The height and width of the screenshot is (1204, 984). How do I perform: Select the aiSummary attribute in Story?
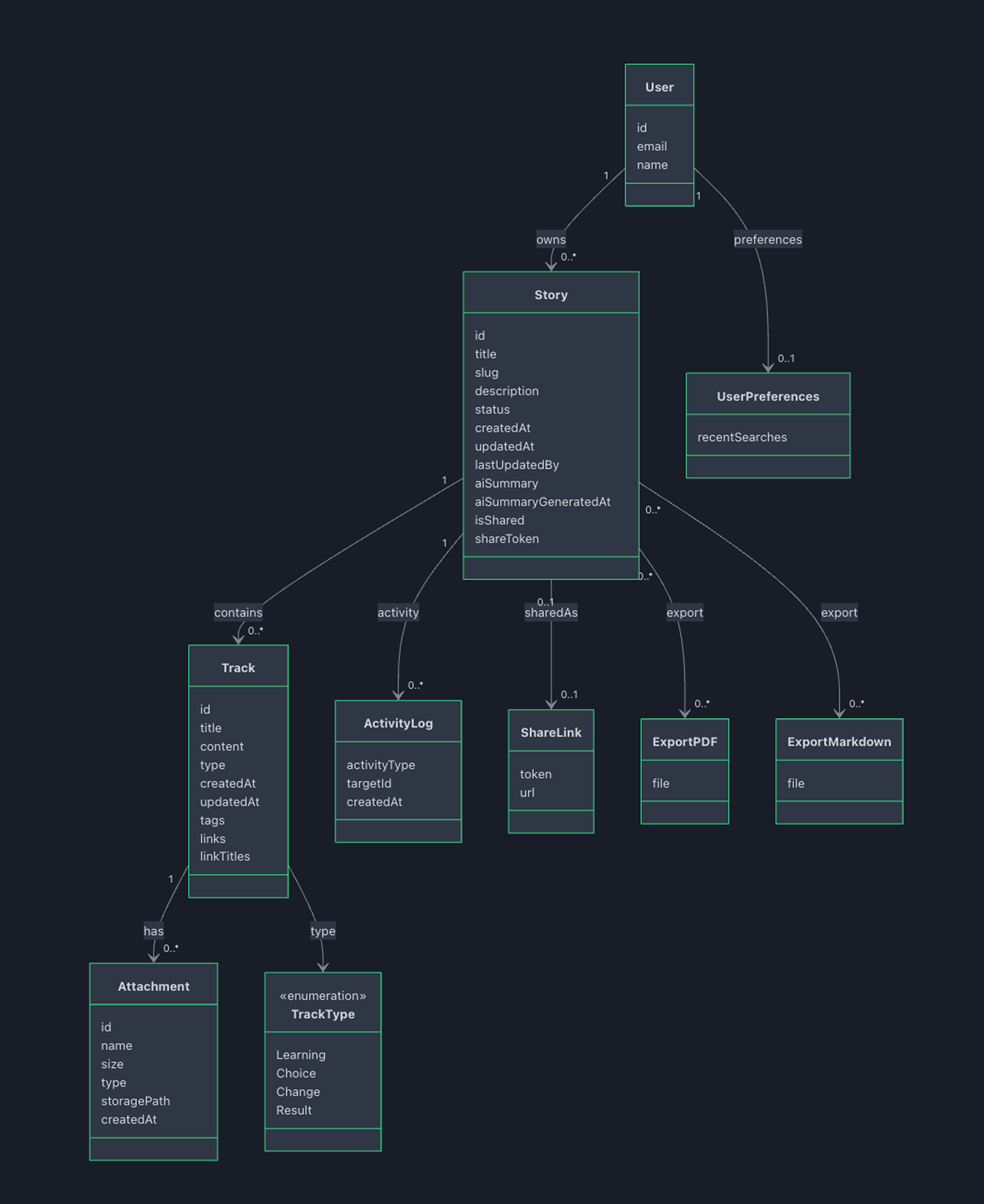tap(506, 483)
